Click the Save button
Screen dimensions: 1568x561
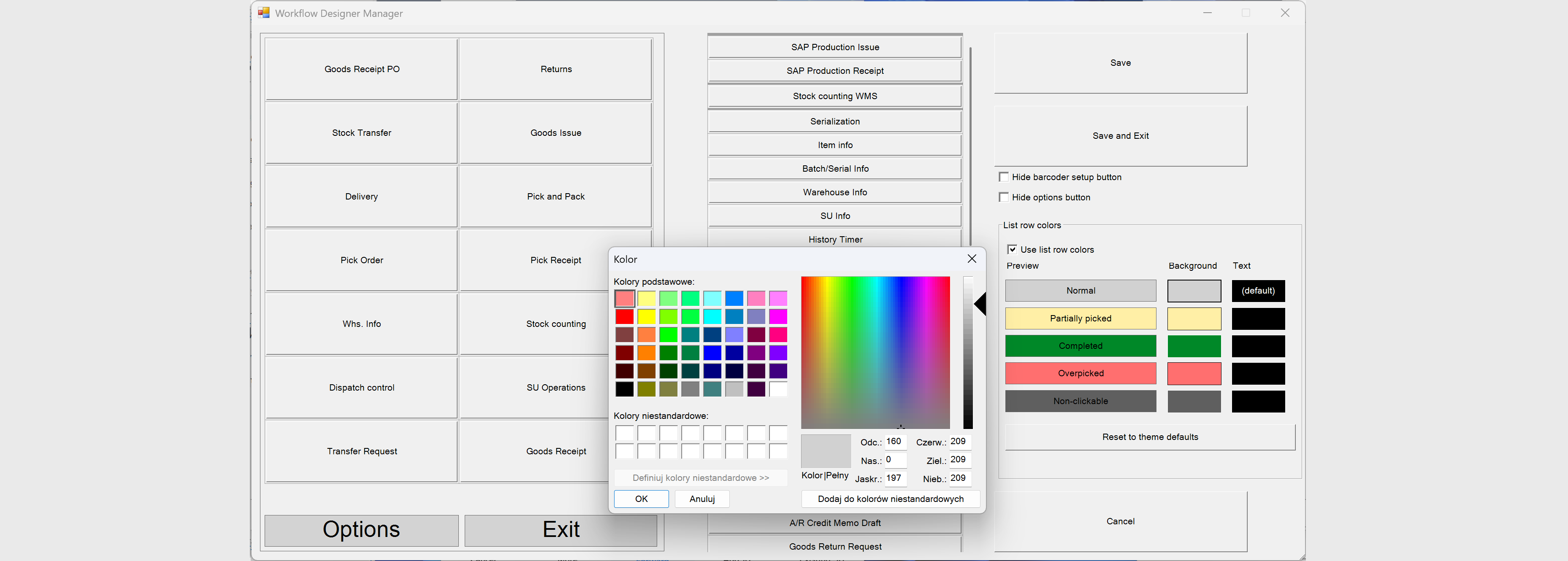pos(1121,63)
